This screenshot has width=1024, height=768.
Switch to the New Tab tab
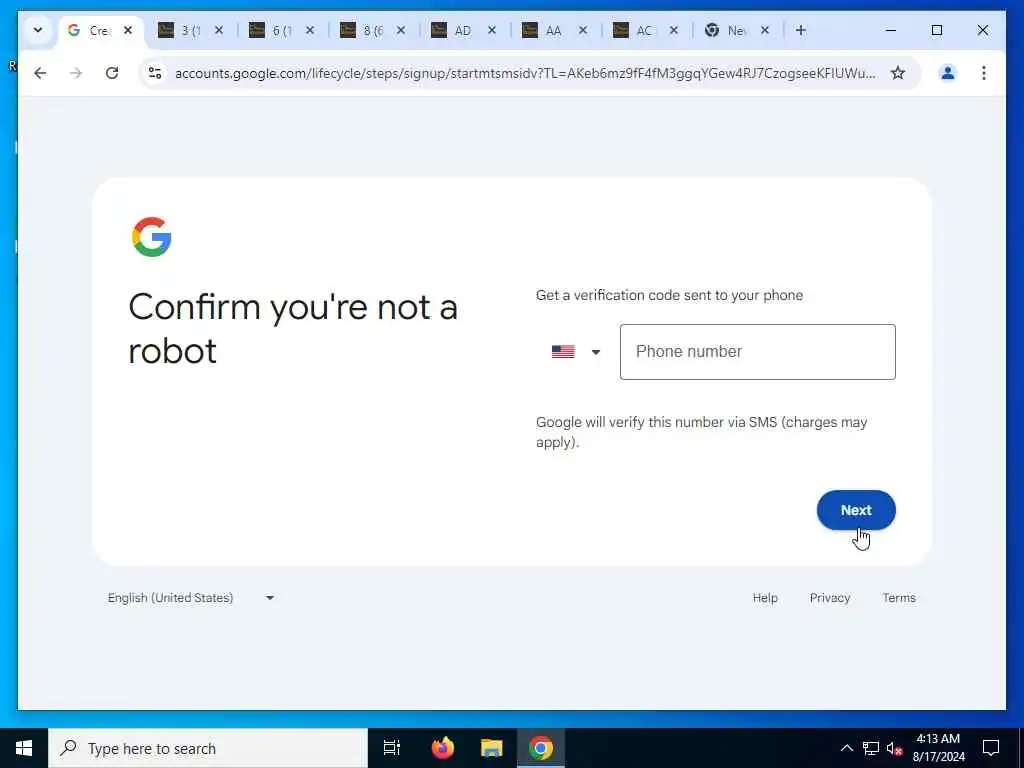coord(729,31)
